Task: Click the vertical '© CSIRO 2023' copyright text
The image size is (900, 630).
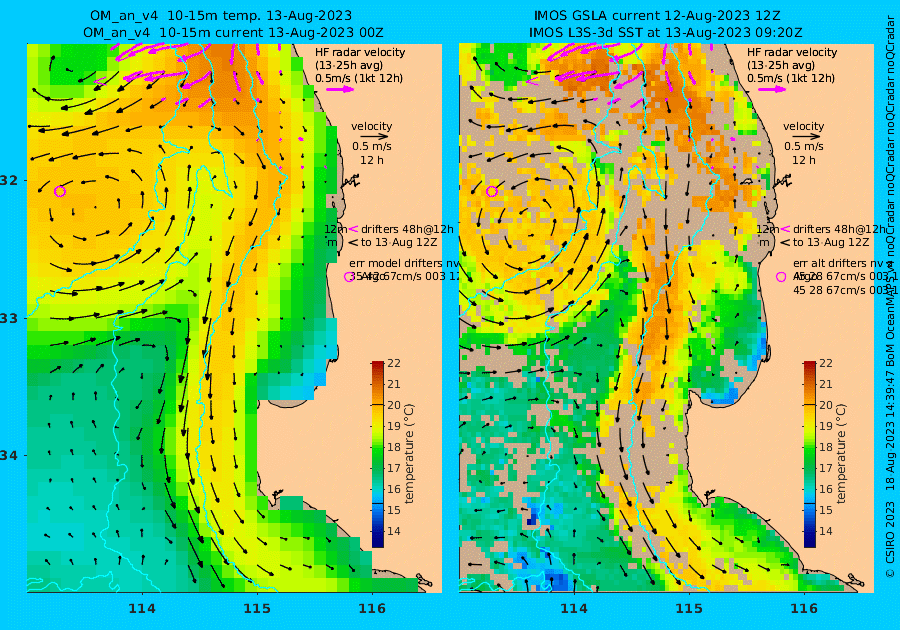Action: tap(890, 539)
